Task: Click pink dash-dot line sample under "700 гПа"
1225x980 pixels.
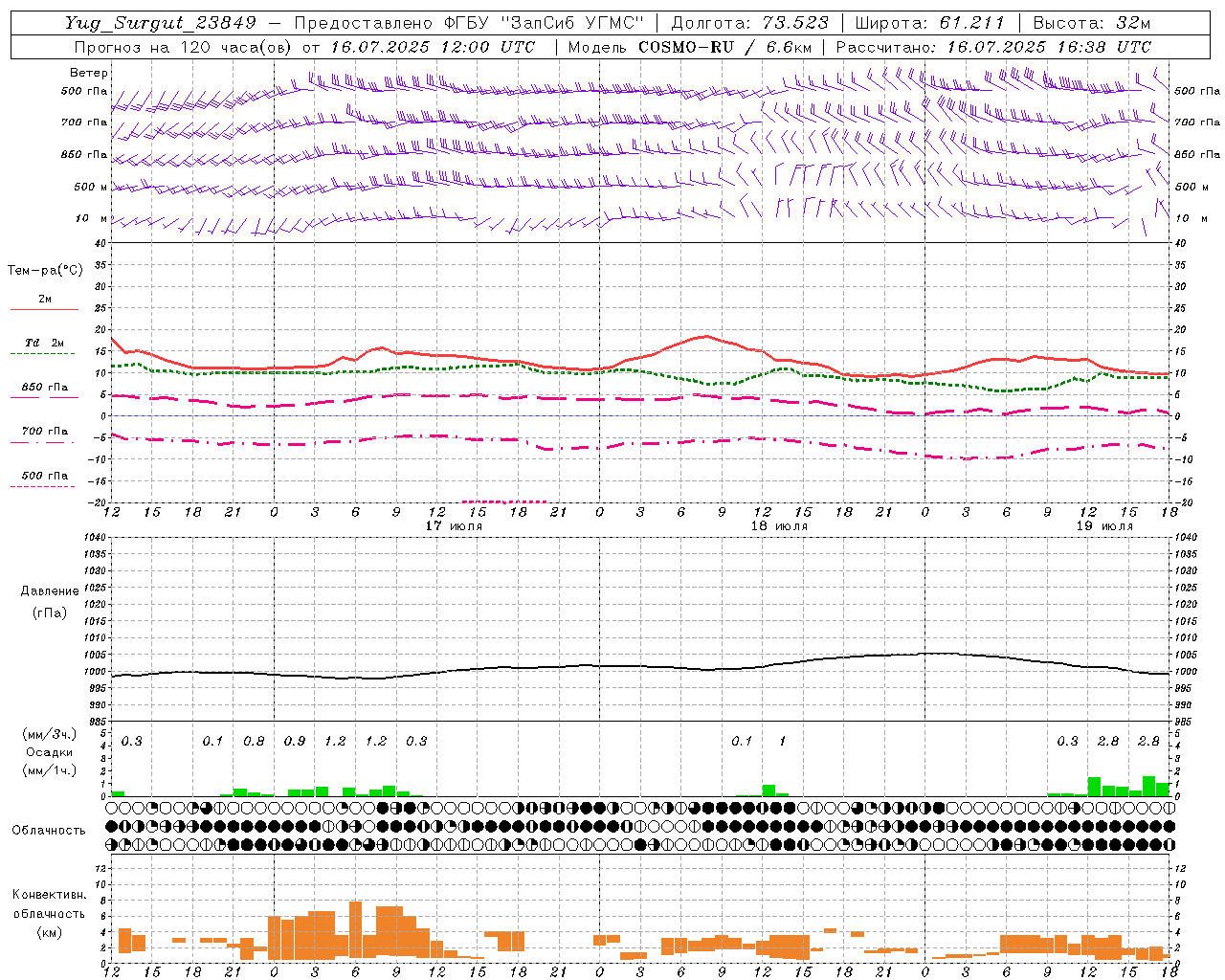Action: pos(43,442)
